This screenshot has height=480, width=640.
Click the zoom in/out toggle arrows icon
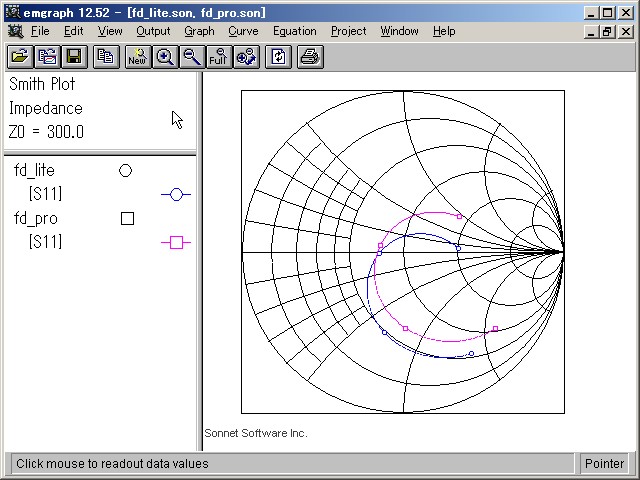click(x=246, y=57)
